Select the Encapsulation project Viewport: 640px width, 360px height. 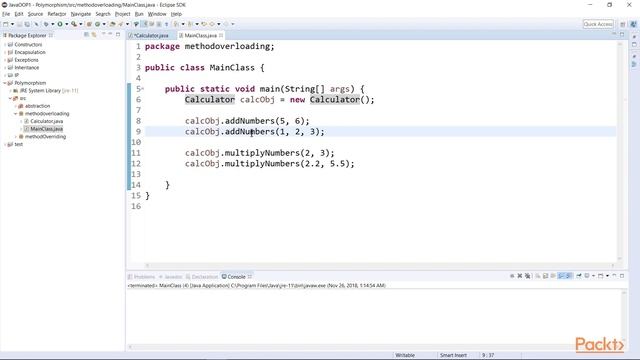(x=30, y=52)
